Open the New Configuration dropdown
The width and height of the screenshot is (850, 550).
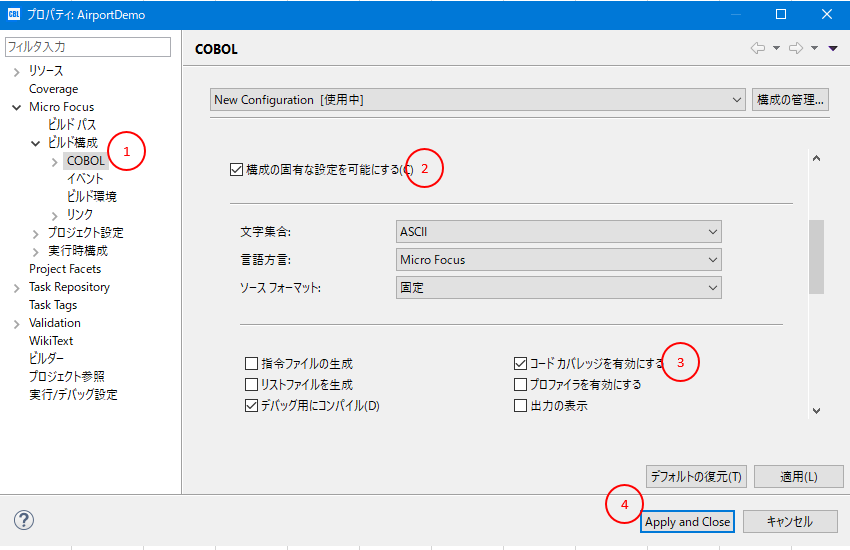point(478,100)
